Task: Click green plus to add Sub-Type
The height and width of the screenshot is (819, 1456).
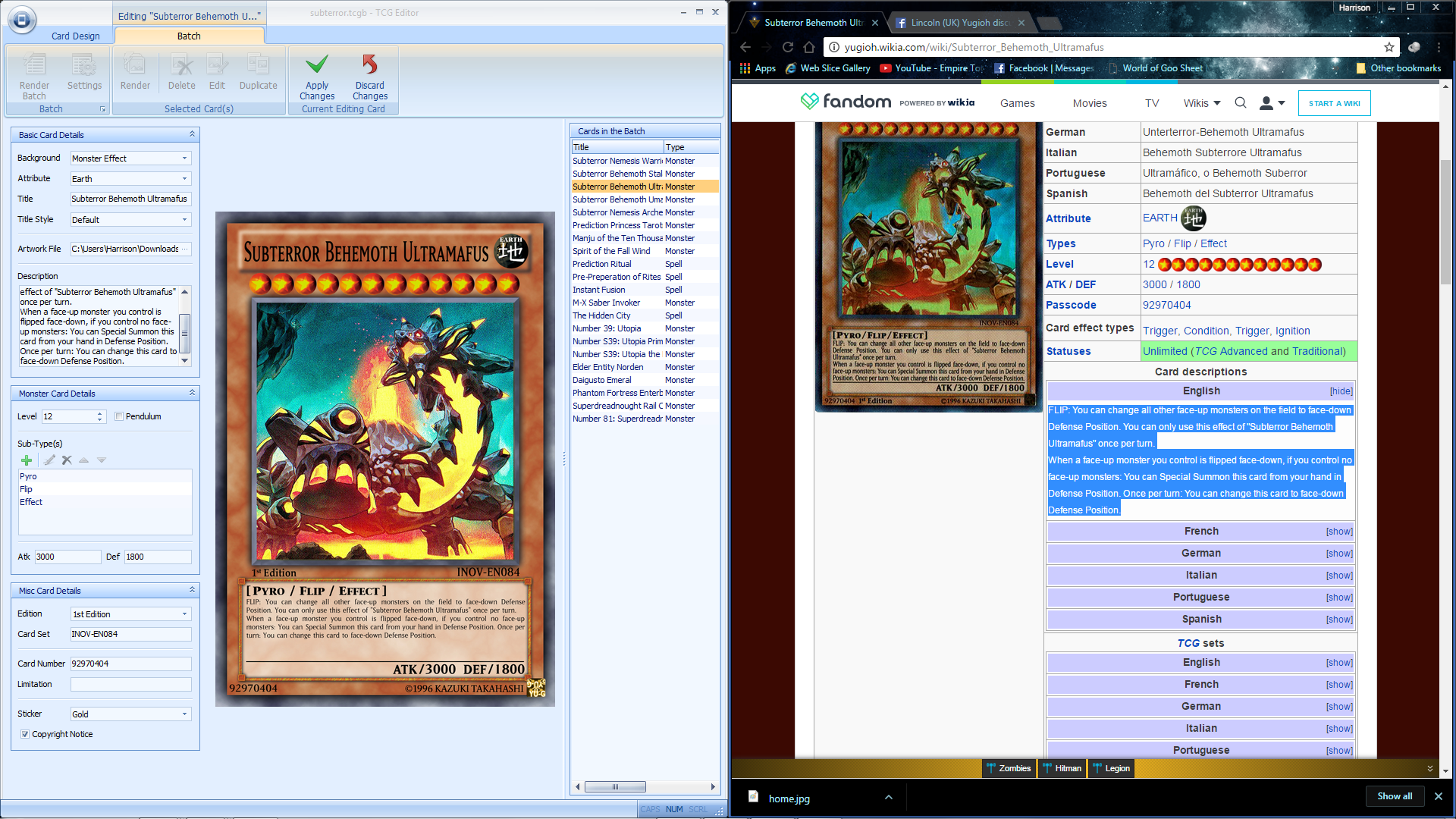Action: (27, 460)
